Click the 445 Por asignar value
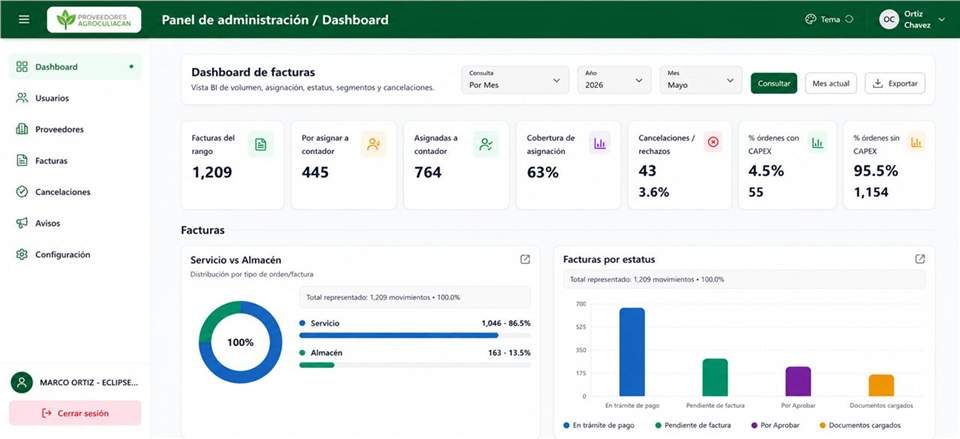This screenshot has height=439, width=960. (315, 173)
